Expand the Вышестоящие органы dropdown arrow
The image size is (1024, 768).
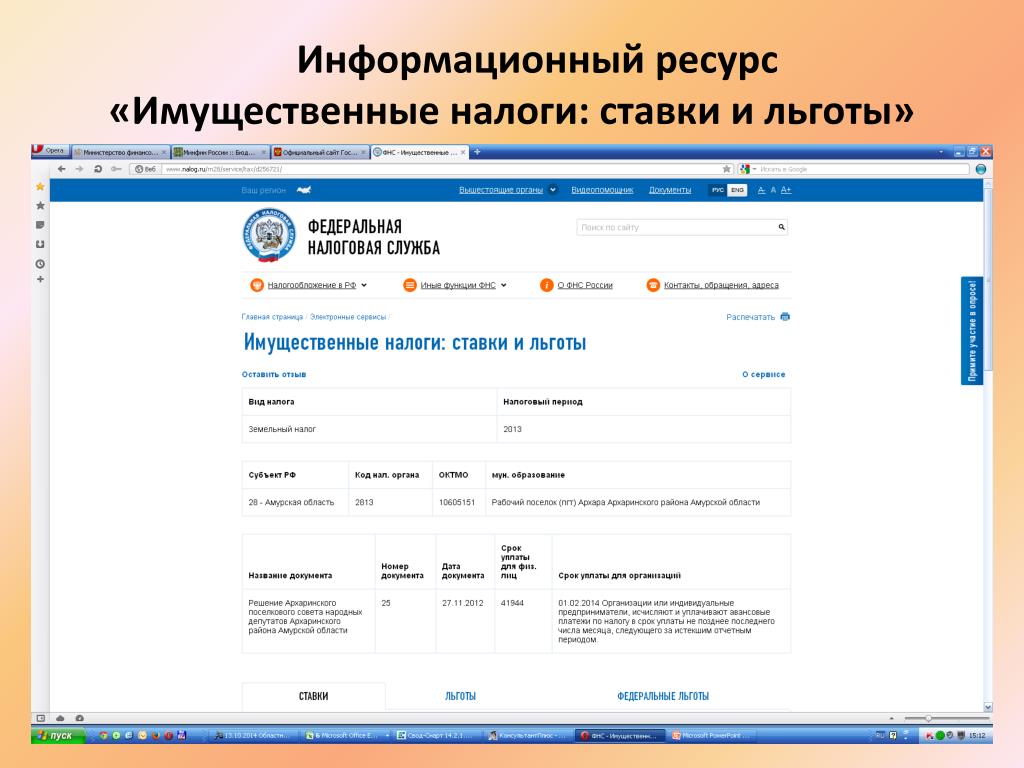pyautogui.click(x=553, y=190)
